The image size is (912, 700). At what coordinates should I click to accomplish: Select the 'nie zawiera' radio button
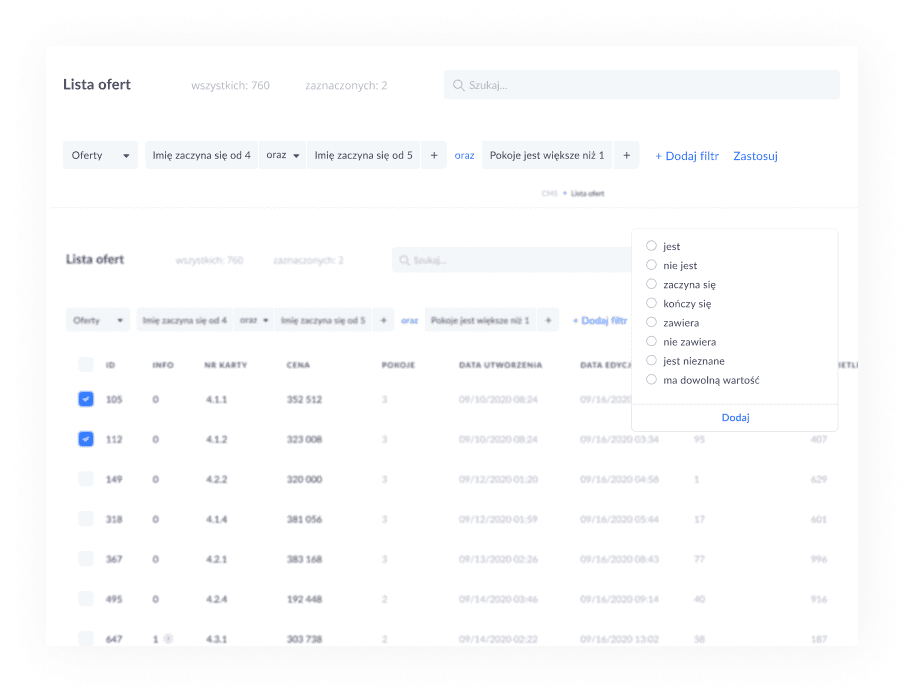pos(652,342)
